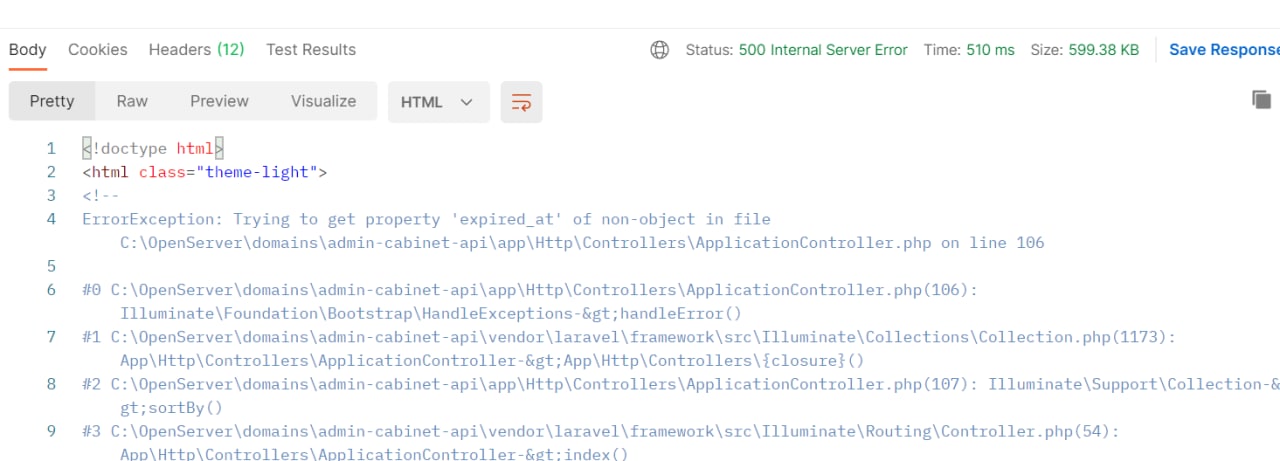Copy response using the copy icon

[x=1262, y=99]
